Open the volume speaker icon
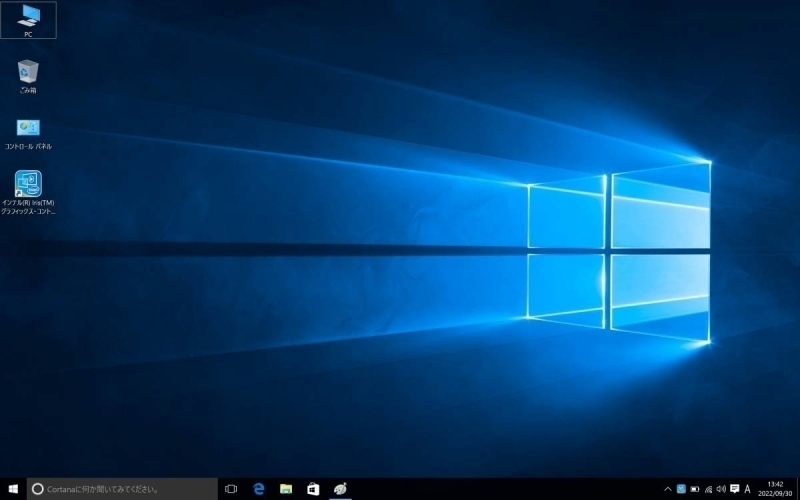This screenshot has height=500, width=800. click(721, 489)
